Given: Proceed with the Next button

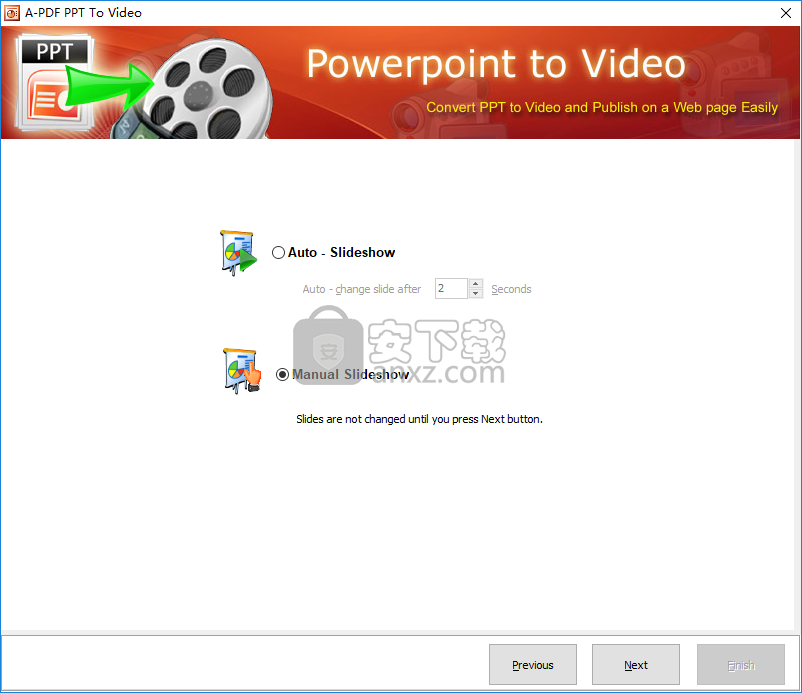Looking at the screenshot, I should (x=636, y=665).
